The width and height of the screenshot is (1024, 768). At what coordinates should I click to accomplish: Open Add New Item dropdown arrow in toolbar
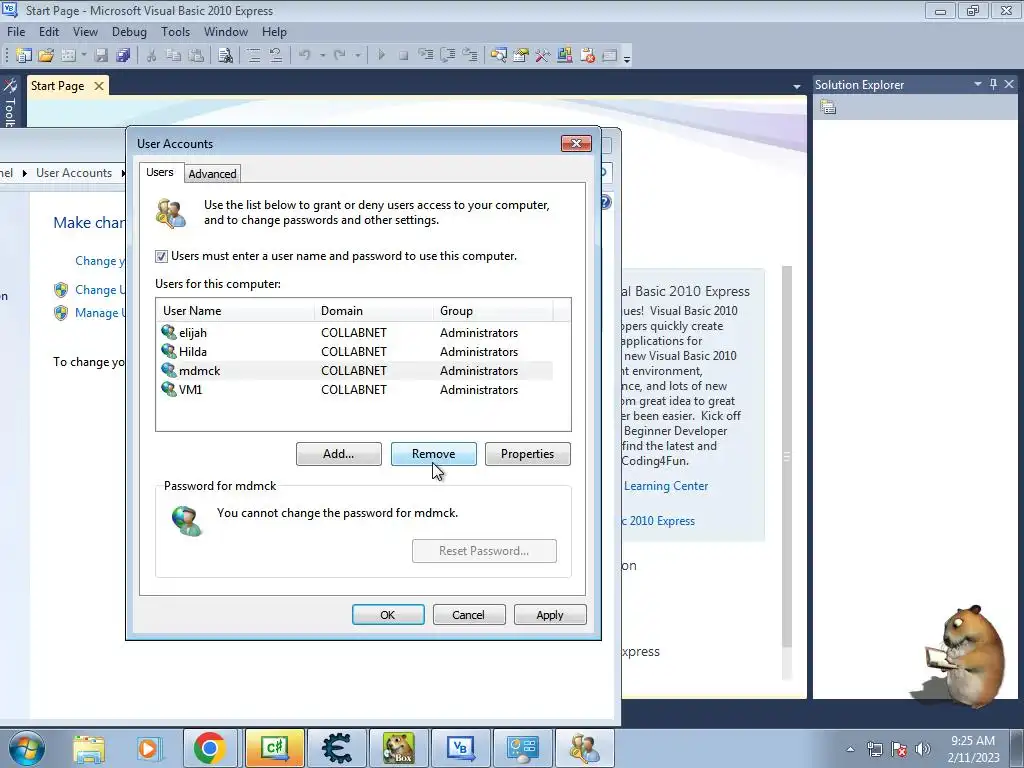click(84, 56)
